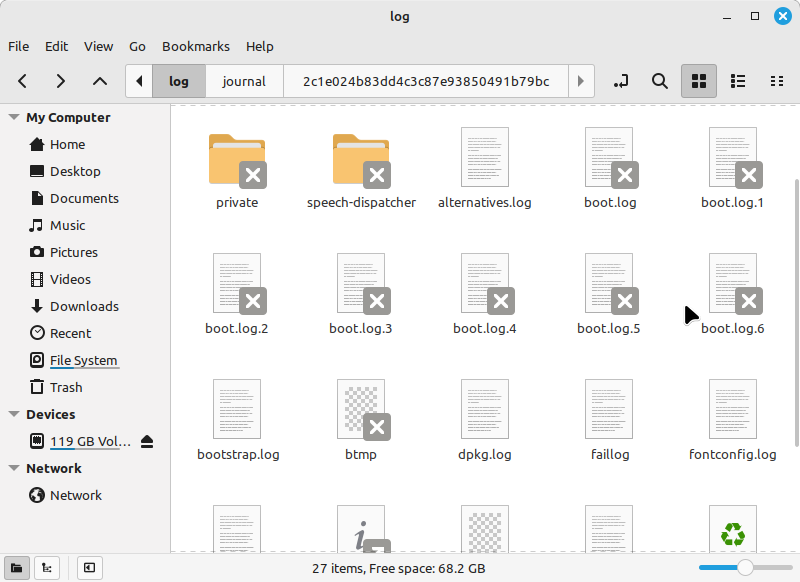
Task: Open file search with the magnifier icon
Action: tap(660, 81)
